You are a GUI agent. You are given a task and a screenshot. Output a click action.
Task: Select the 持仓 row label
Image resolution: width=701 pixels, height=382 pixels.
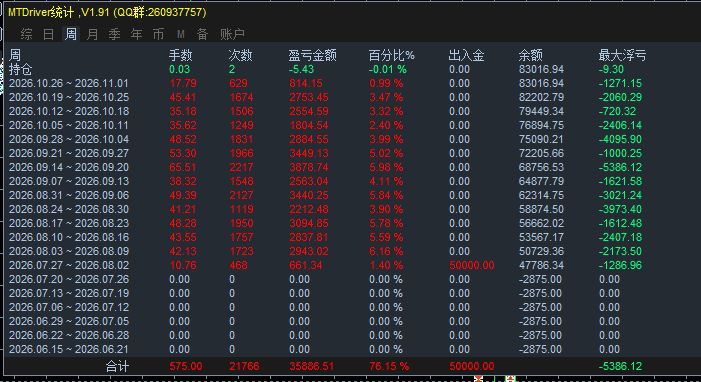(21, 69)
